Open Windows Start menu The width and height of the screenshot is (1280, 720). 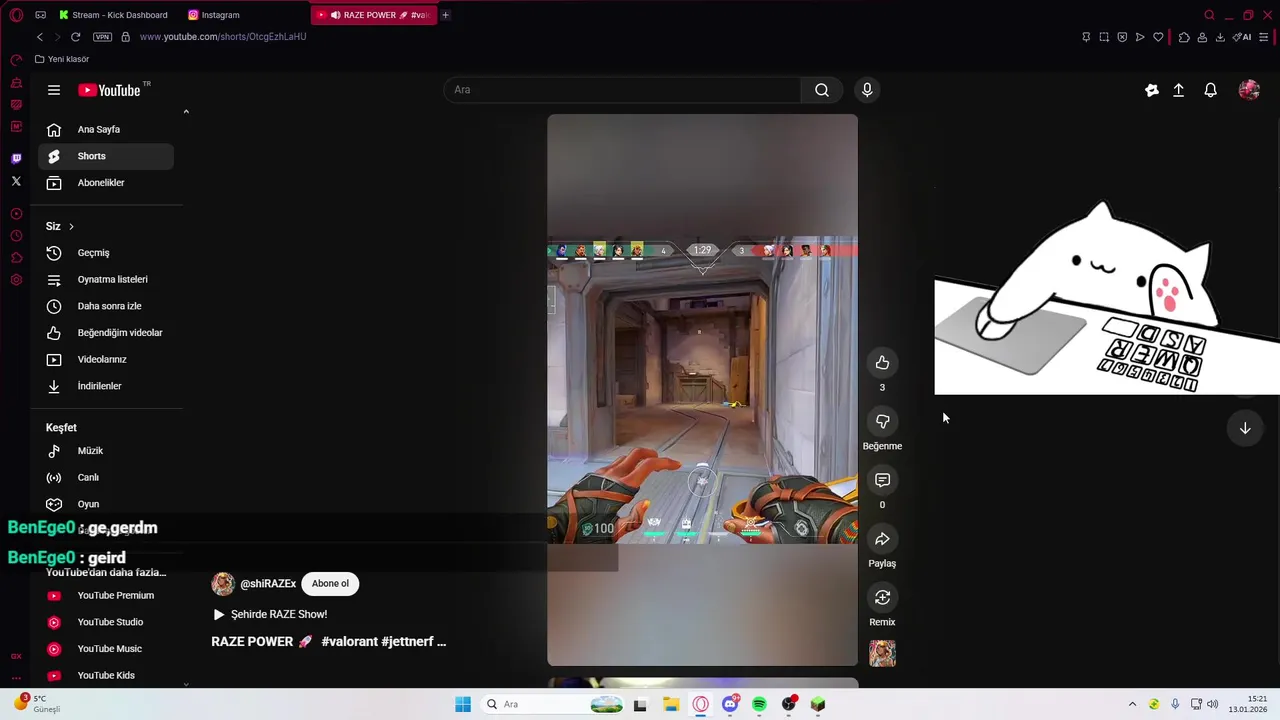point(463,704)
